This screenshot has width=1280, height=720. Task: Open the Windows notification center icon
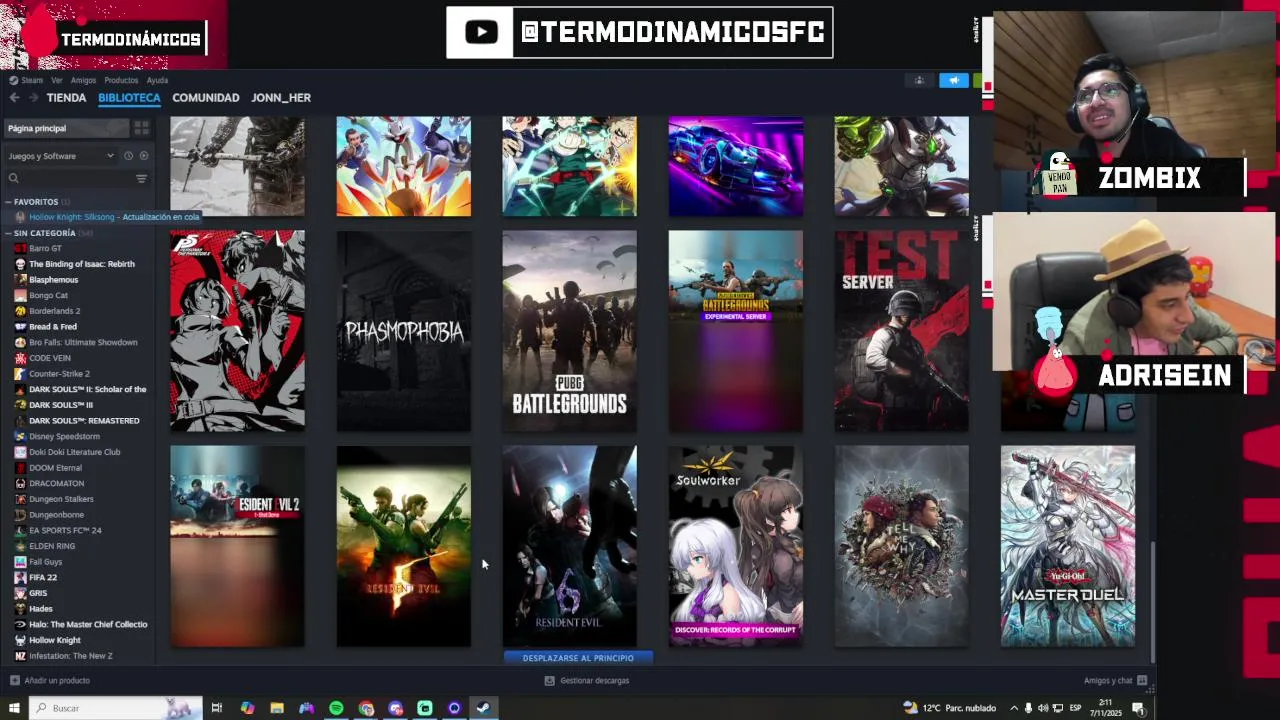point(1138,708)
